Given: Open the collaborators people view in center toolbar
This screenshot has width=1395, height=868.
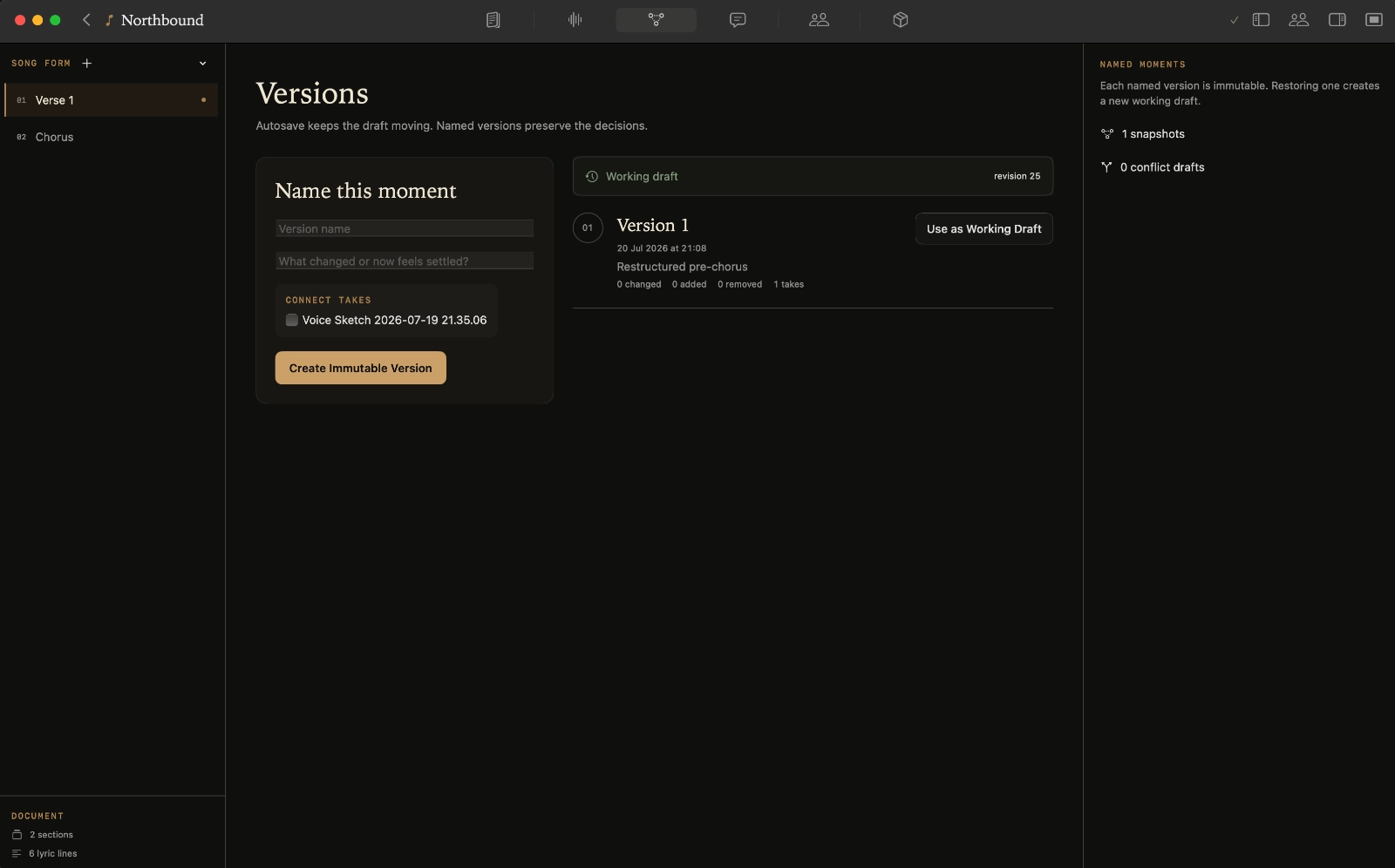Looking at the screenshot, I should pos(819,20).
